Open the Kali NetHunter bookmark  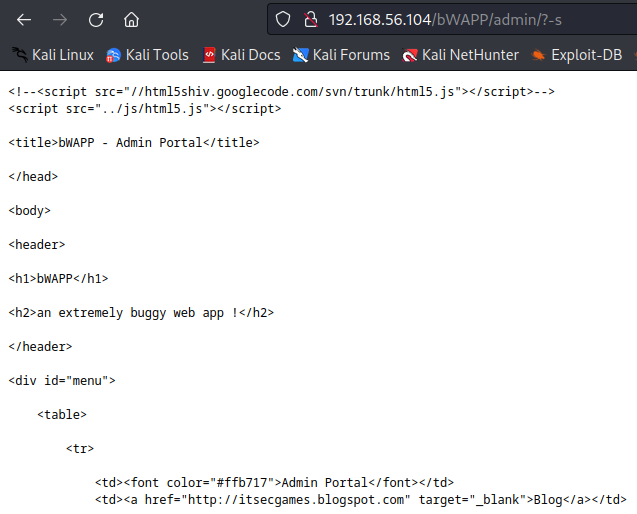point(460,55)
